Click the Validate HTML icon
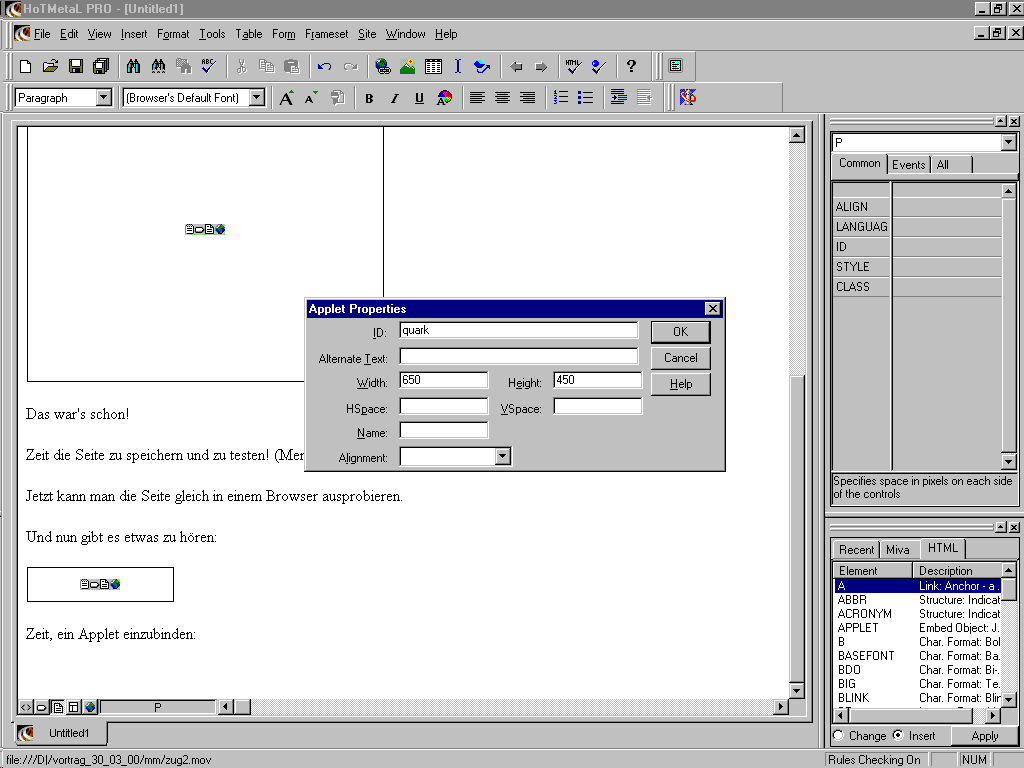 coord(572,67)
